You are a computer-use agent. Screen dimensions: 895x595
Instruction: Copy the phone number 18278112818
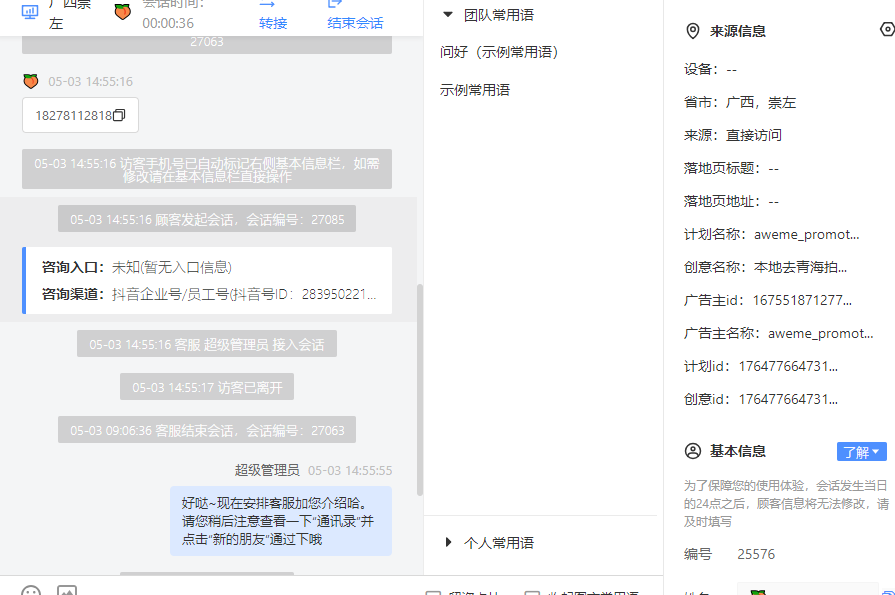[x=119, y=115]
